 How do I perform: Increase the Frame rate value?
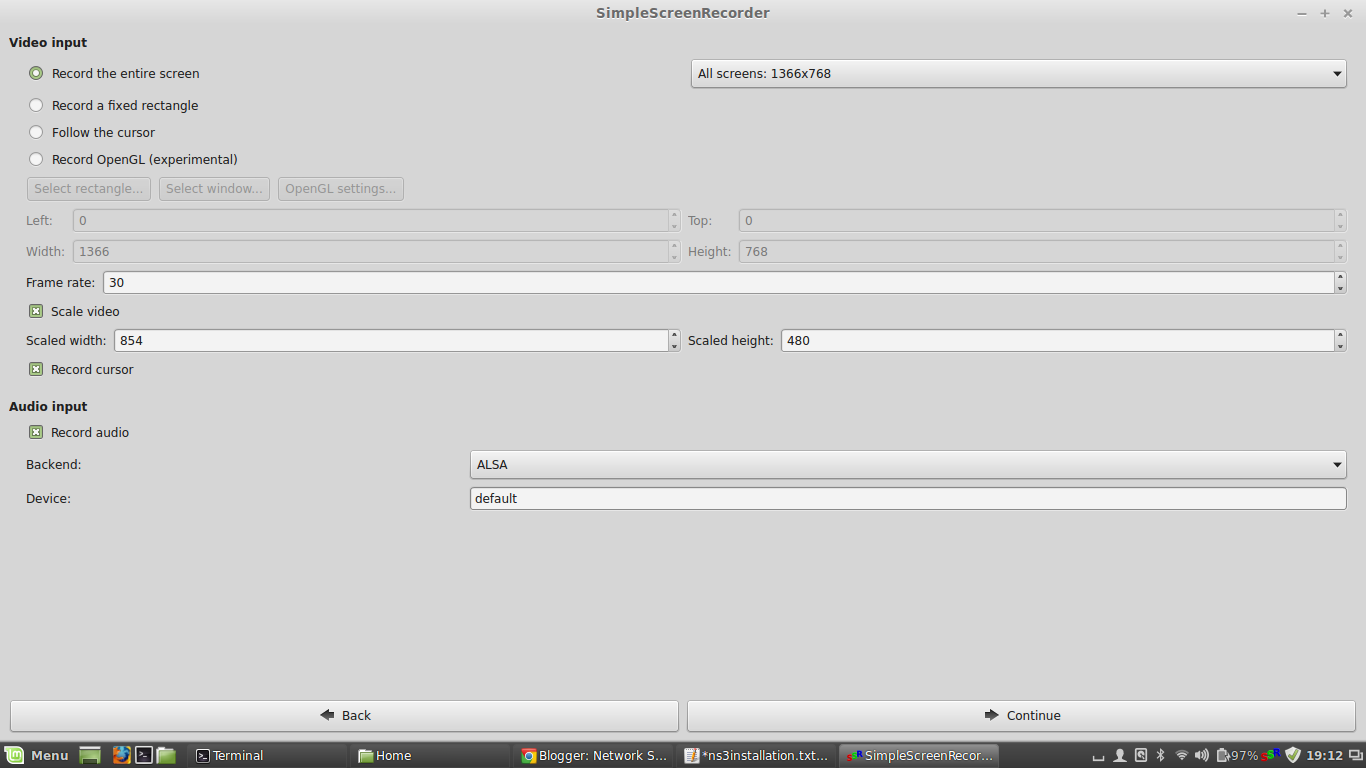[x=1340, y=277]
